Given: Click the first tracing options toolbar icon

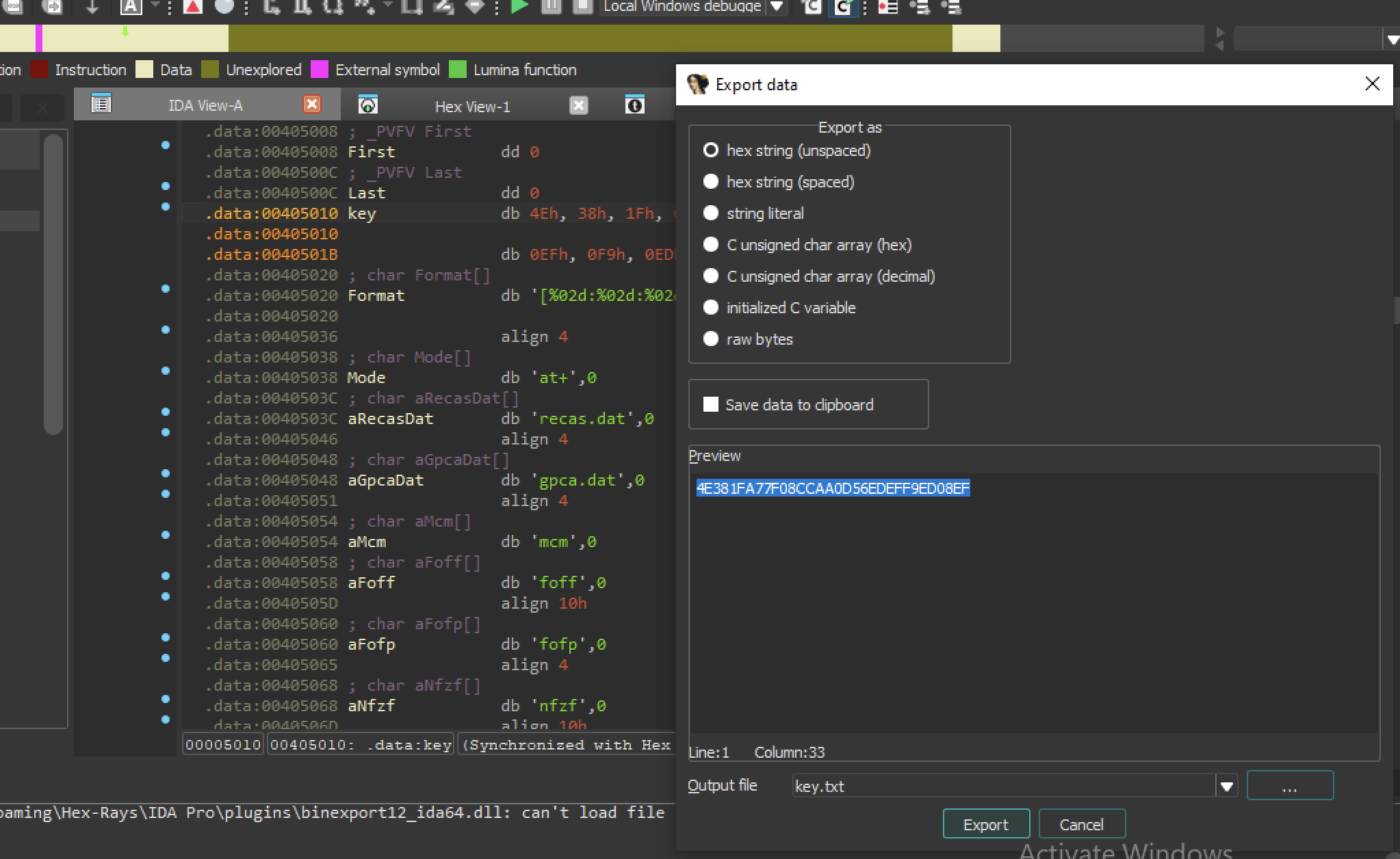Looking at the screenshot, I should (x=920, y=7).
